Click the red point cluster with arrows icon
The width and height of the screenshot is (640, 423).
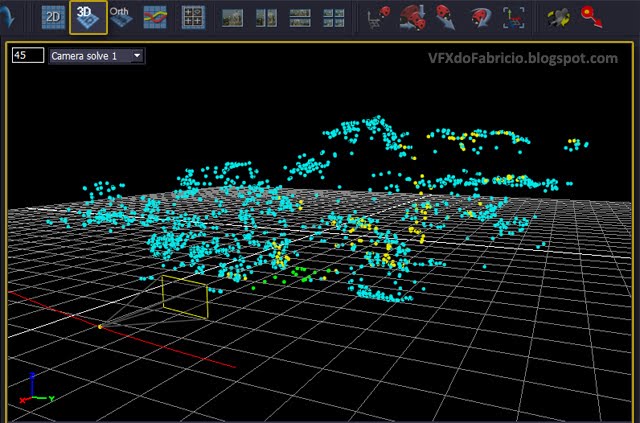coord(413,18)
